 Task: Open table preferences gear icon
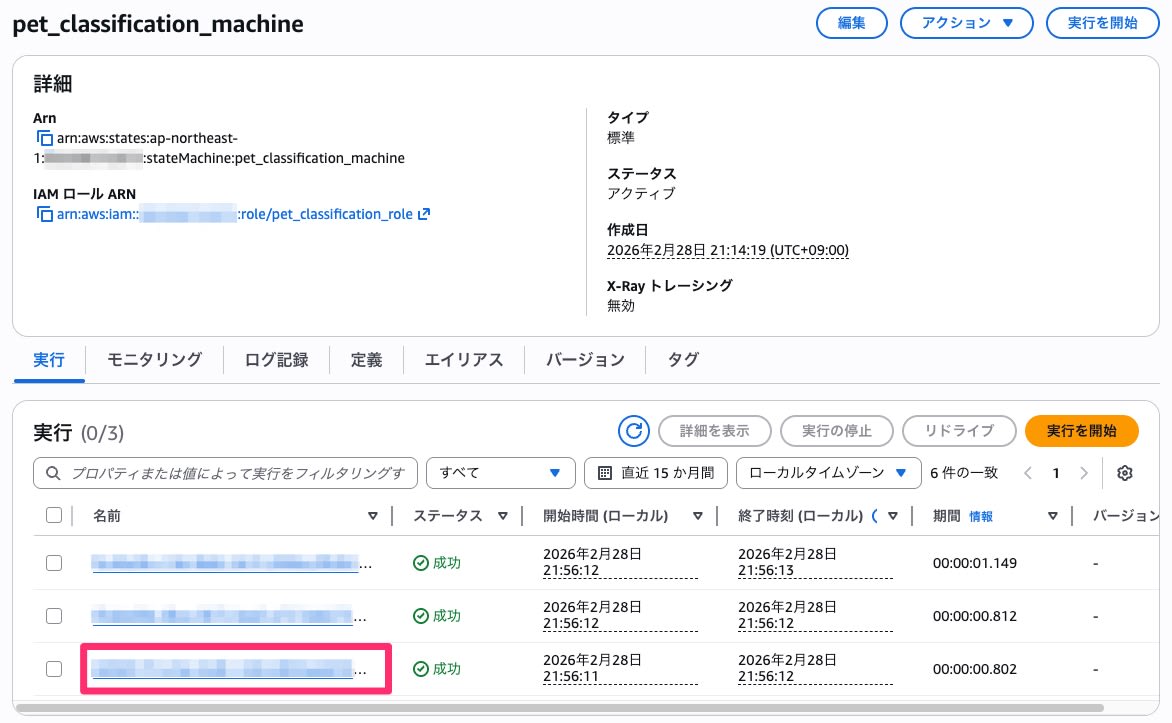1125,473
